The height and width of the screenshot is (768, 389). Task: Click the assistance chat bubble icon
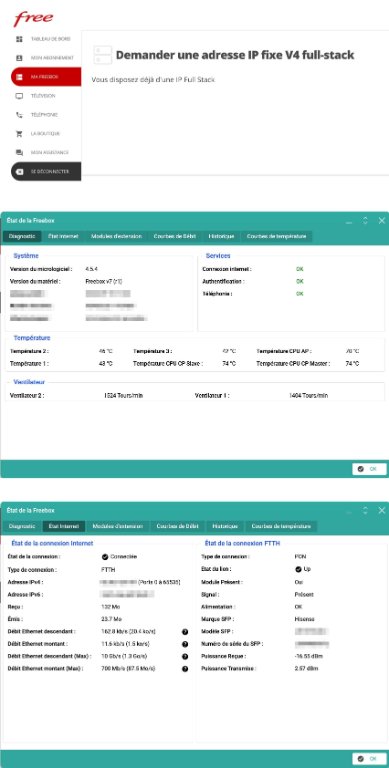point(20,153)
